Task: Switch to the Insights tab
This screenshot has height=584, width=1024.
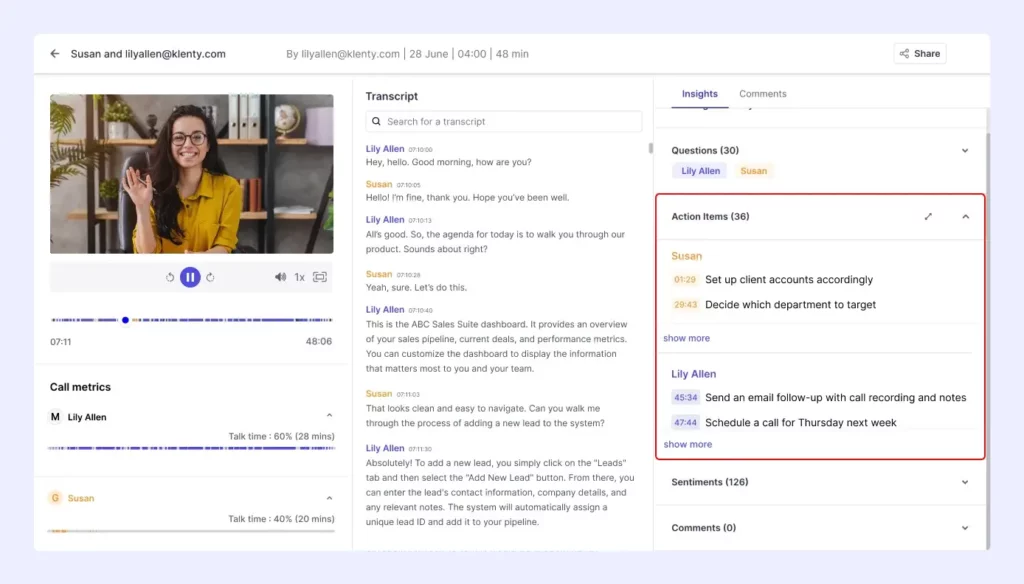Action: (x=699, y=94)
